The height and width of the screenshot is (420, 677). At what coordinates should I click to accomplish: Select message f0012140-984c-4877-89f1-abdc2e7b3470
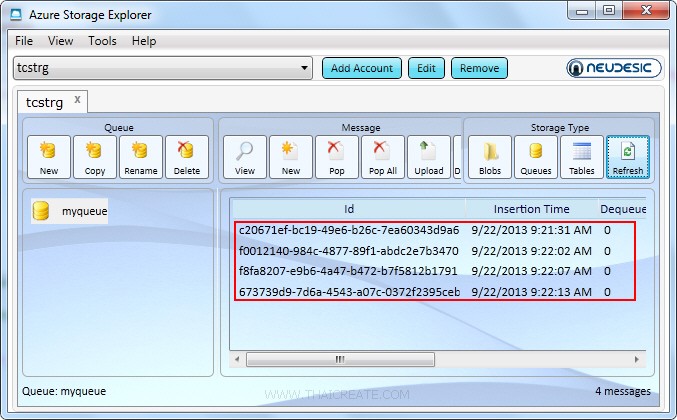pos(348,251)
